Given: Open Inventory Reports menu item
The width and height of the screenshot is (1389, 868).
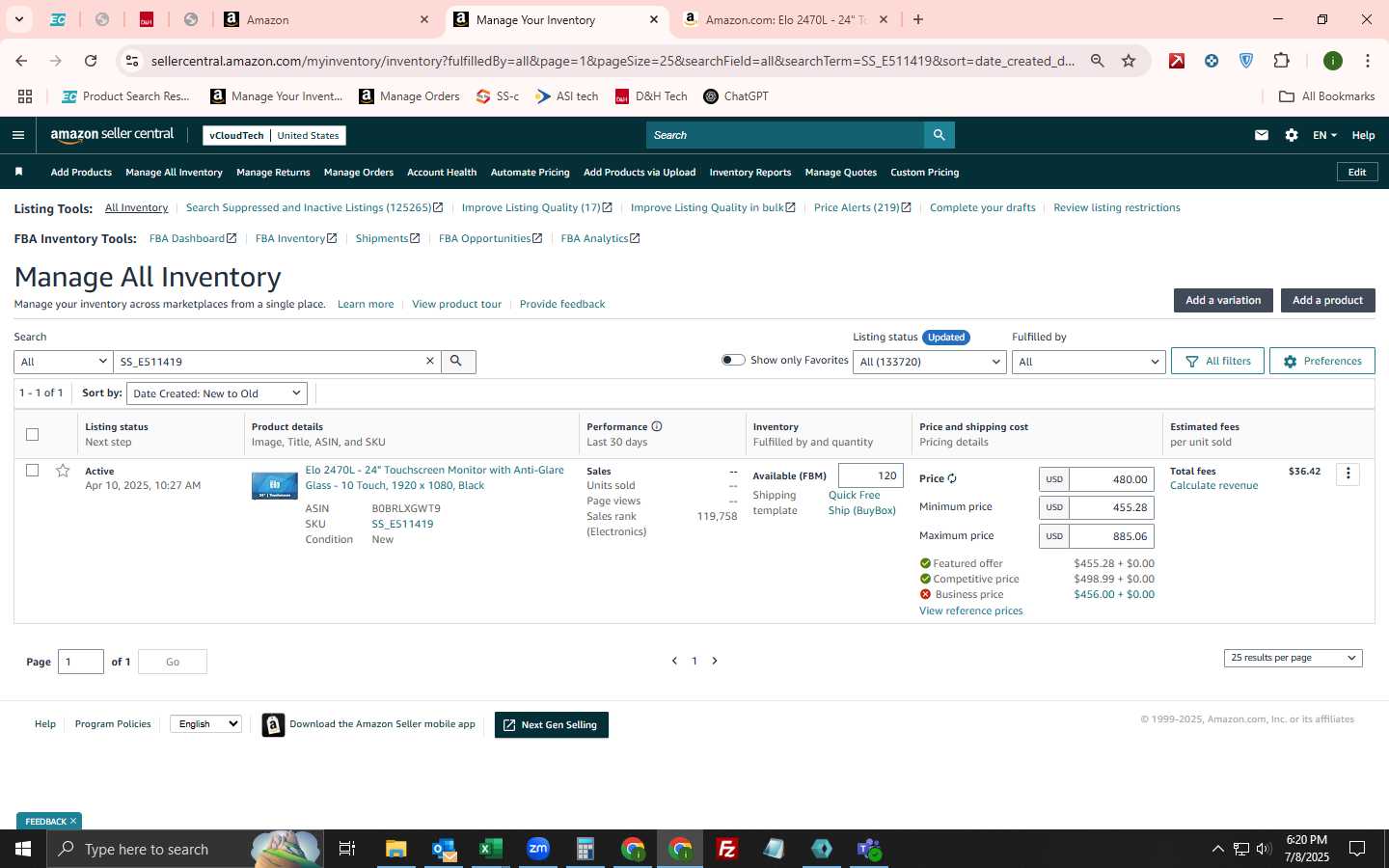Looking at the screenshot, I should 749,172.
